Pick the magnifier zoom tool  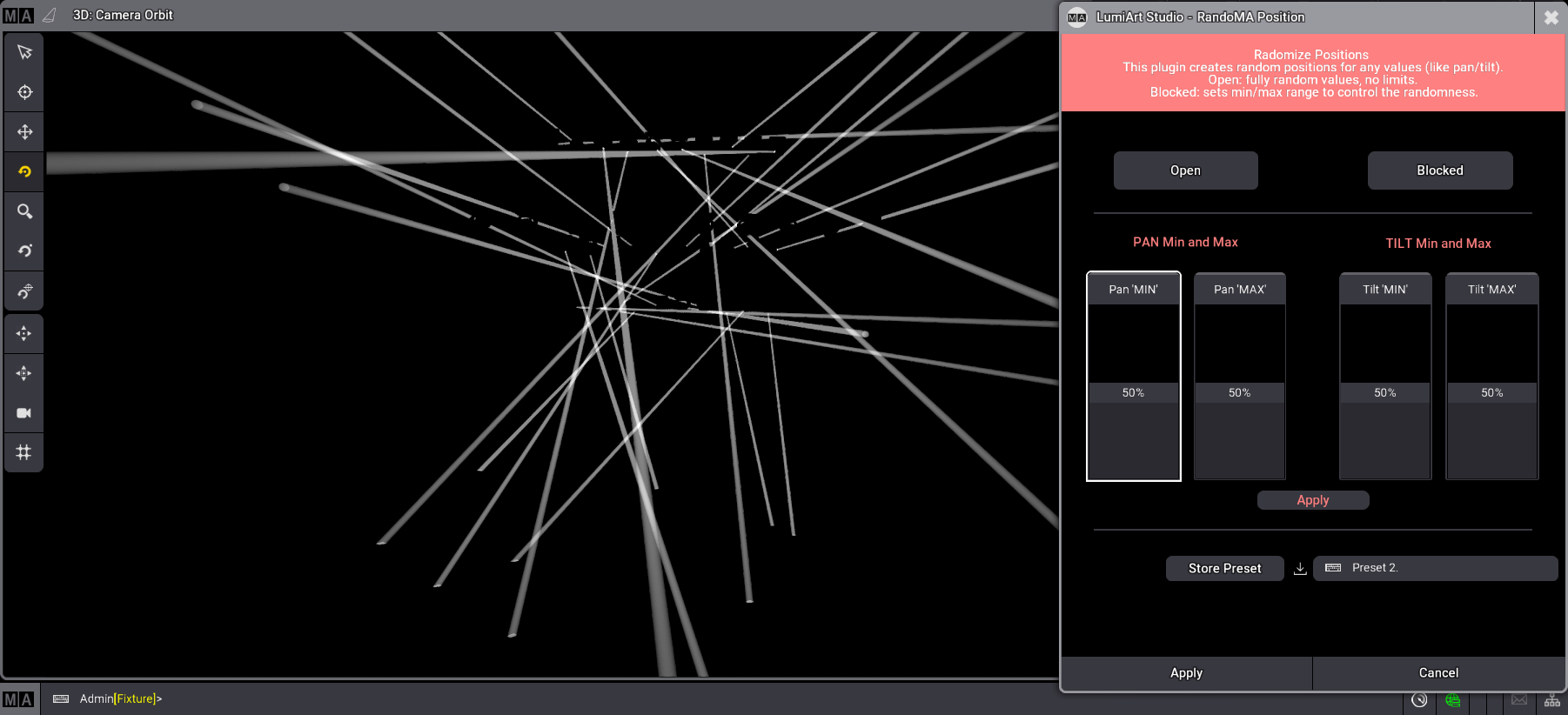pos(24,211)
